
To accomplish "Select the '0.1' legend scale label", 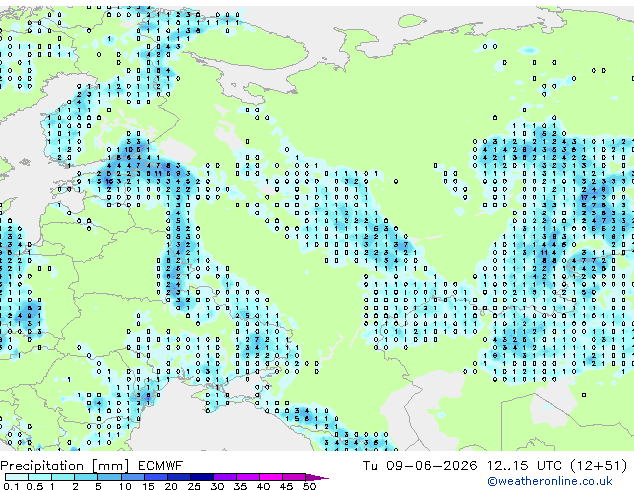I will [11, 486].
